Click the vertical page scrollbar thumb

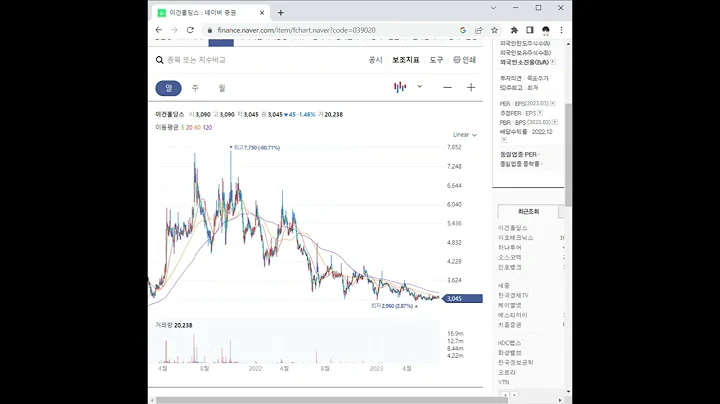point(568,155)
